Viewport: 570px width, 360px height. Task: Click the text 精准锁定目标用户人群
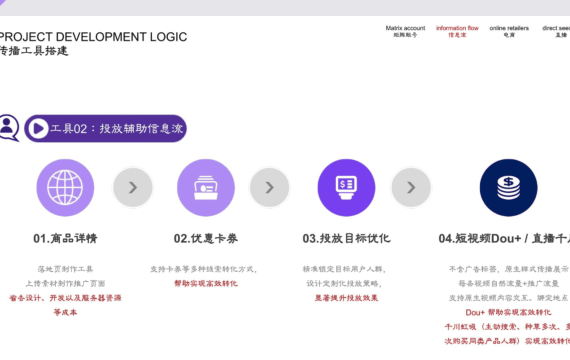(344, 269)
